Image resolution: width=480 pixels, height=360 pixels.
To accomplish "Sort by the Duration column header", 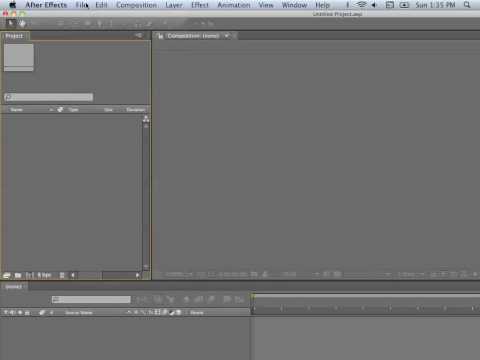I will point(136,109).
